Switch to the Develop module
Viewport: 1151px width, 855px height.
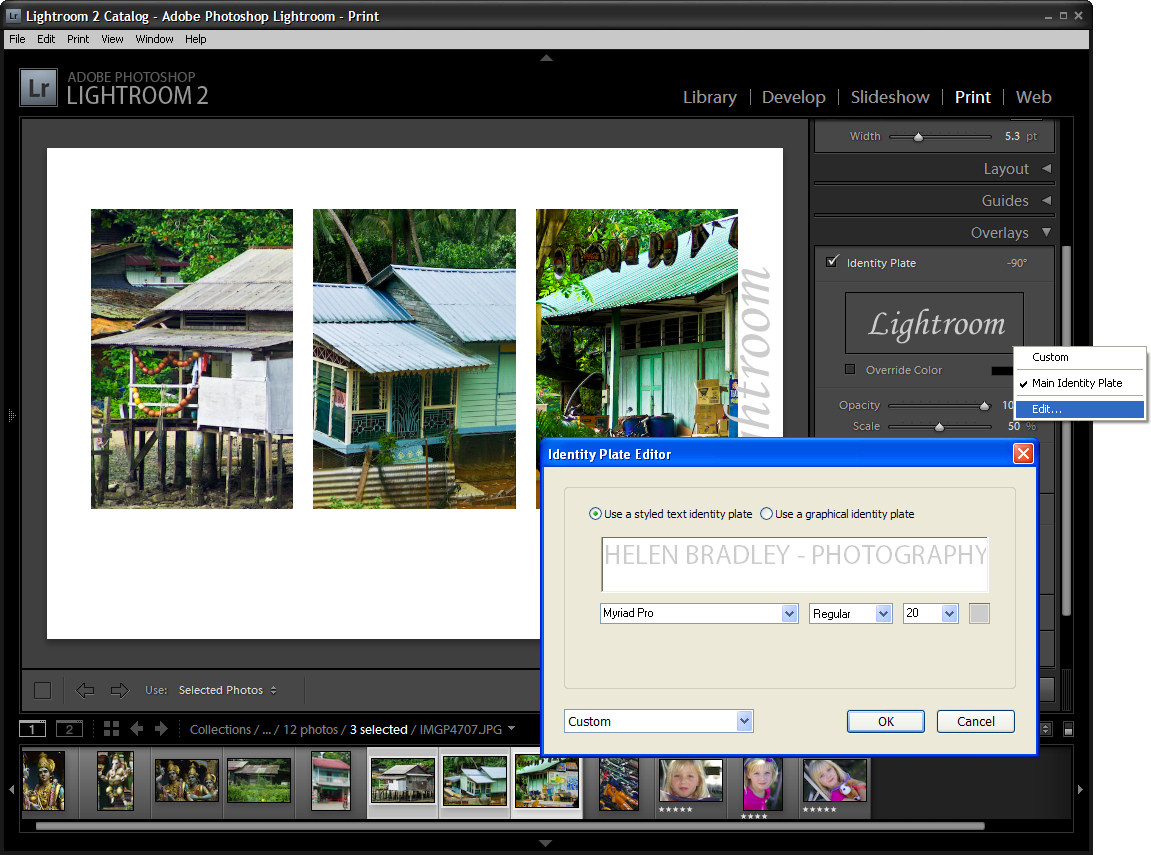(794, 97)
